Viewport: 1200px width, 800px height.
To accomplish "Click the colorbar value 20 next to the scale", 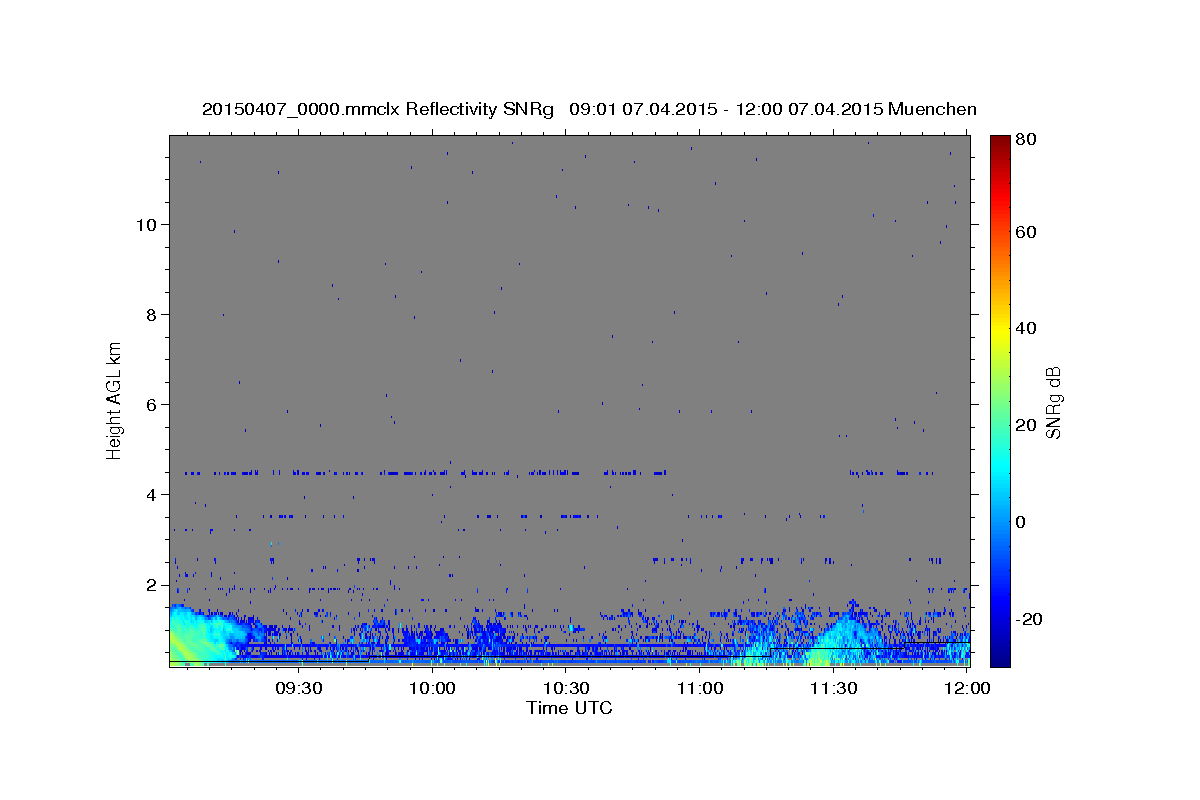I will [x=1025, y=425].
